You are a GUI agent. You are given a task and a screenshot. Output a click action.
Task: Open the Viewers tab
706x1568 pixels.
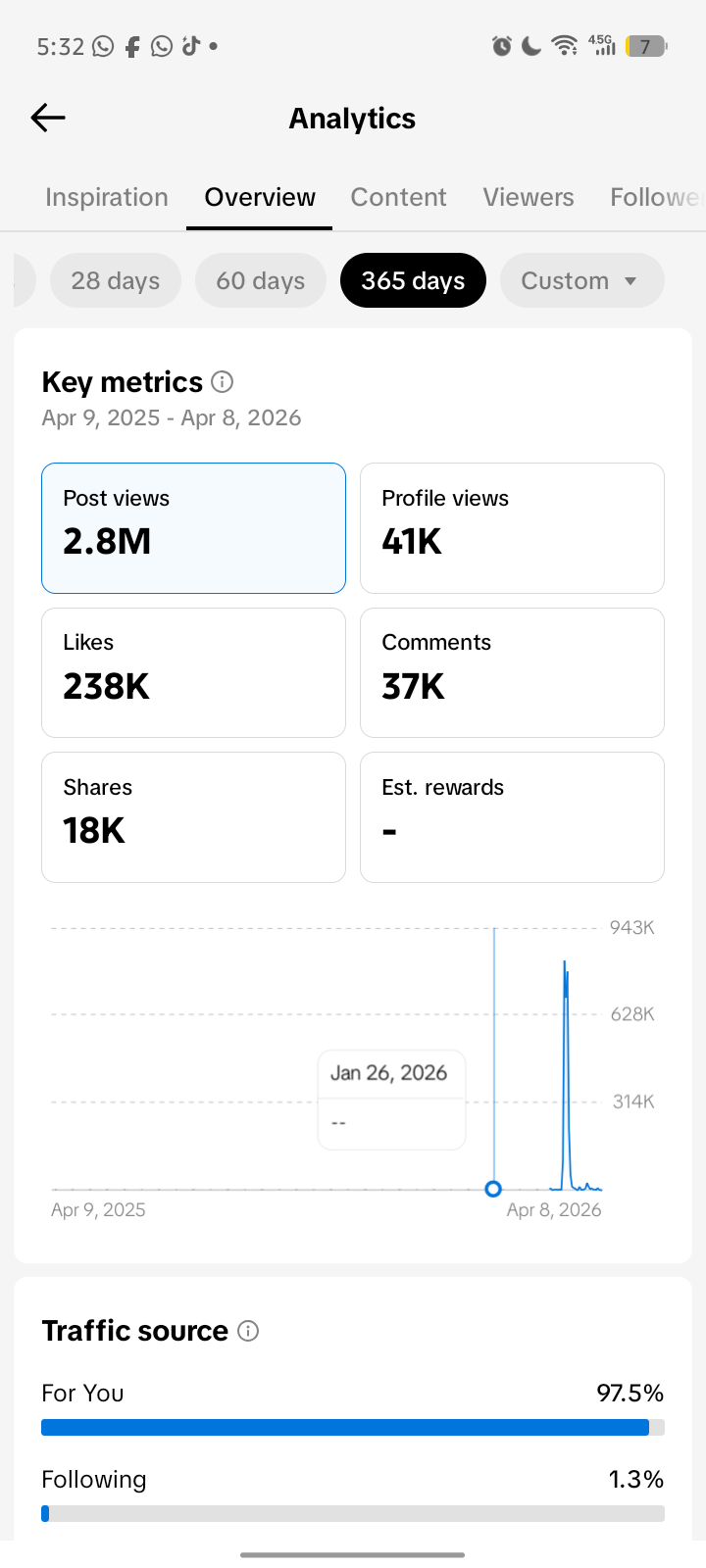pos(528,197)
